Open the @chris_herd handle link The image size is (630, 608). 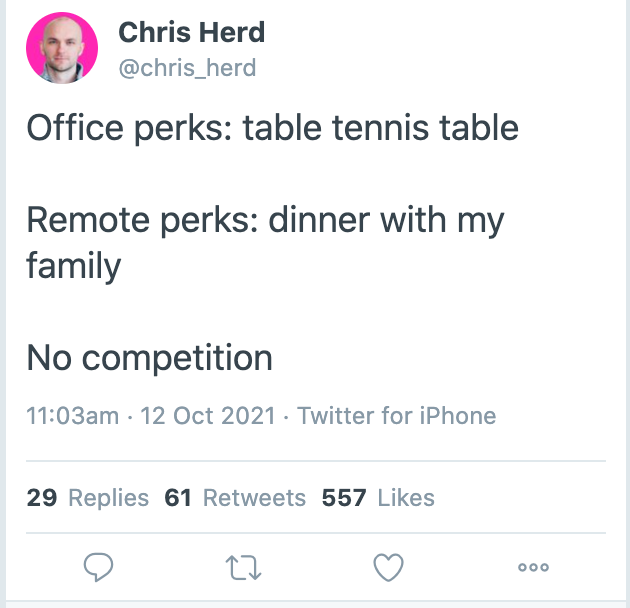[187, 68]
